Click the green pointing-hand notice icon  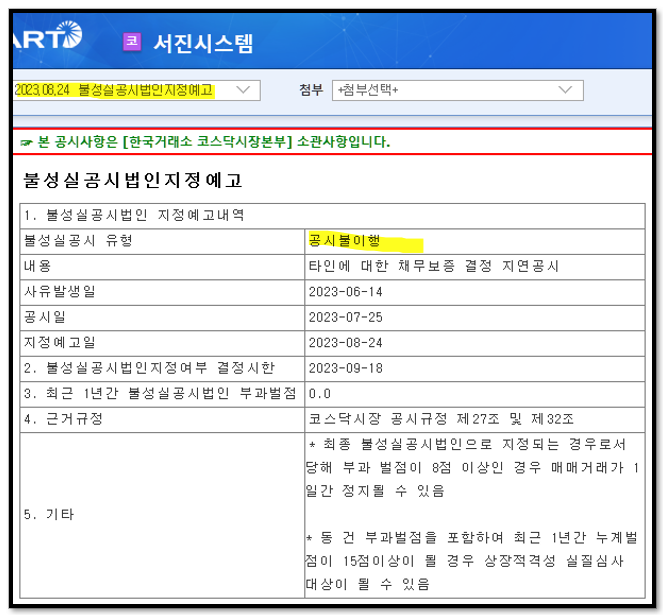pyautogui.click(x=26, y=143)
